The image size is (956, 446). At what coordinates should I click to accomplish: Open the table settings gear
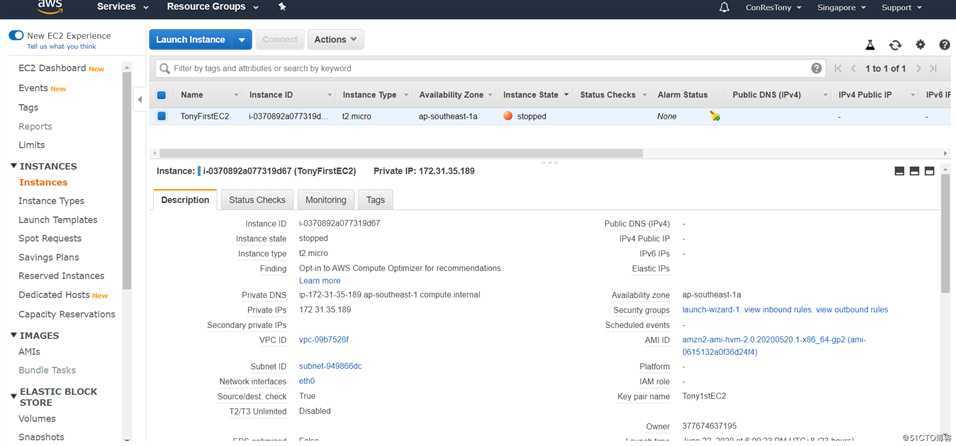920,44
